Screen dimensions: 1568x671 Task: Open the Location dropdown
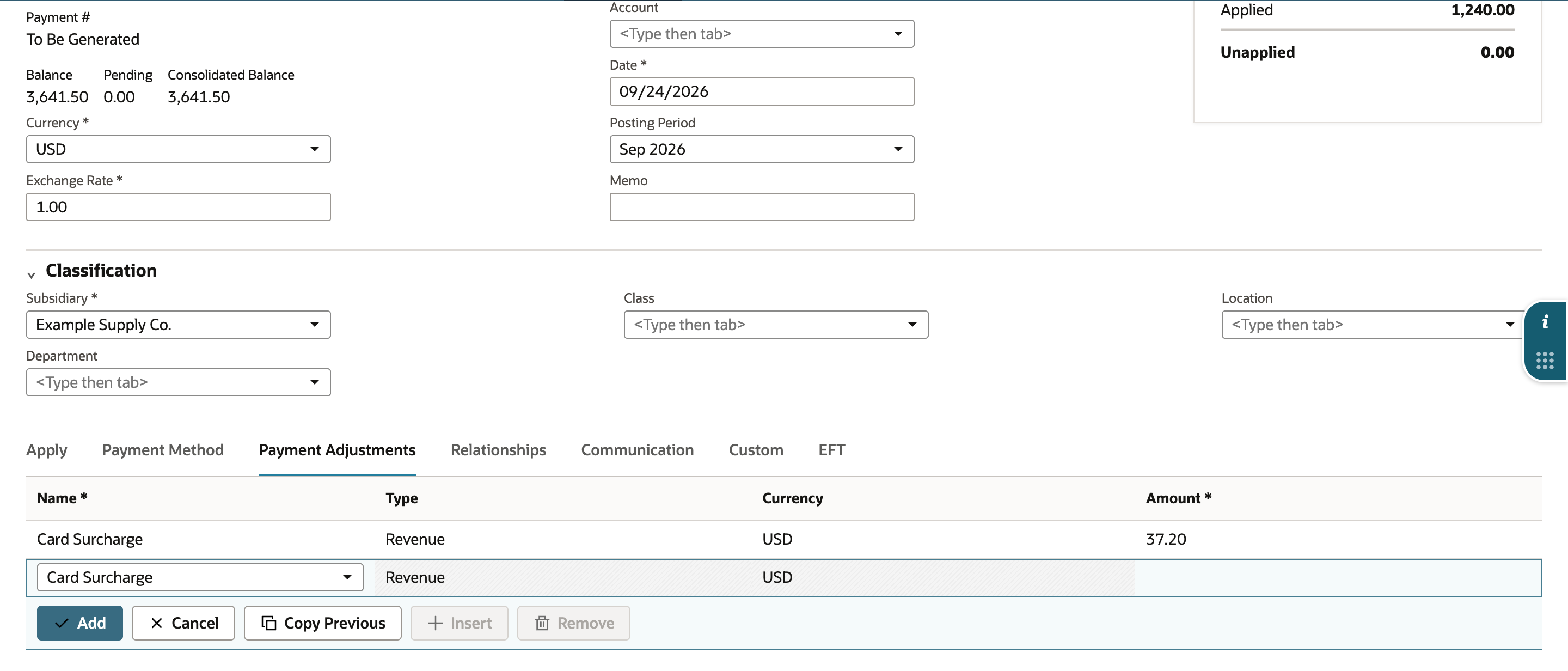[1373, 325]
